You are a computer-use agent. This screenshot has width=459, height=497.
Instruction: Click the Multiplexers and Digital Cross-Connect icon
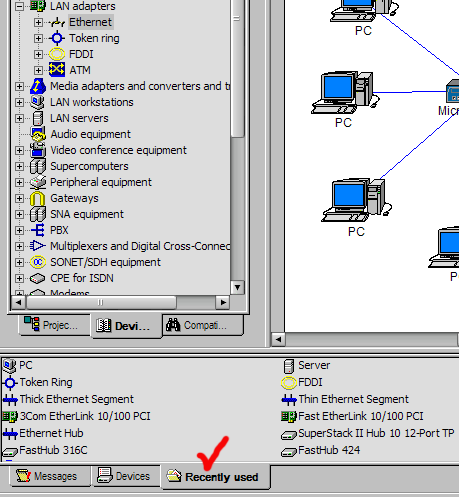[x=38, y=246]
